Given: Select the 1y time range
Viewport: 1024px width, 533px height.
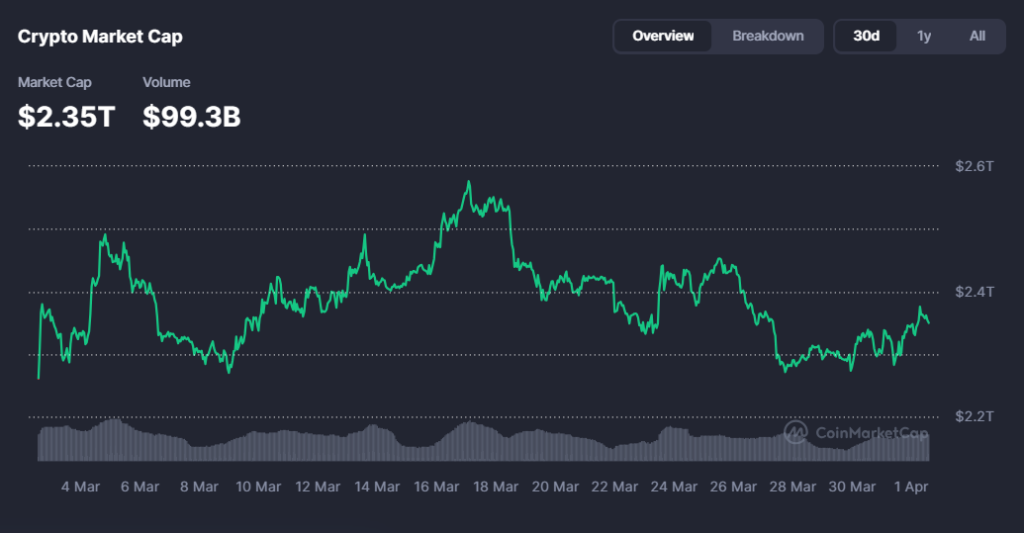Looking at the screenshot, I should coord(924,36).
